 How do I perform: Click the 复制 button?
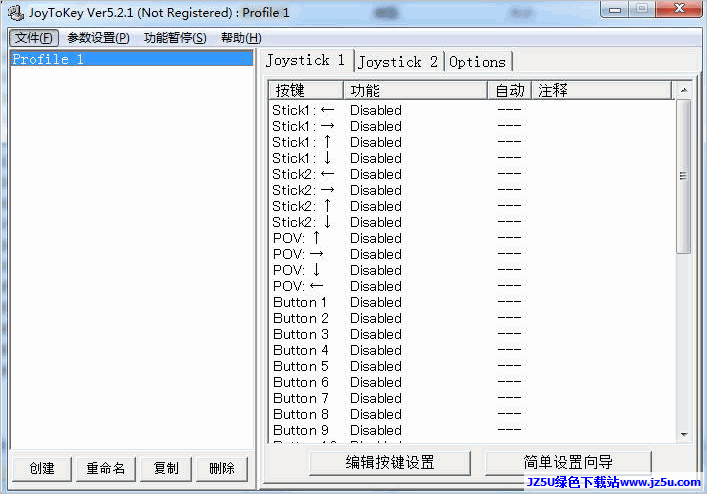(x=166, y=469)
